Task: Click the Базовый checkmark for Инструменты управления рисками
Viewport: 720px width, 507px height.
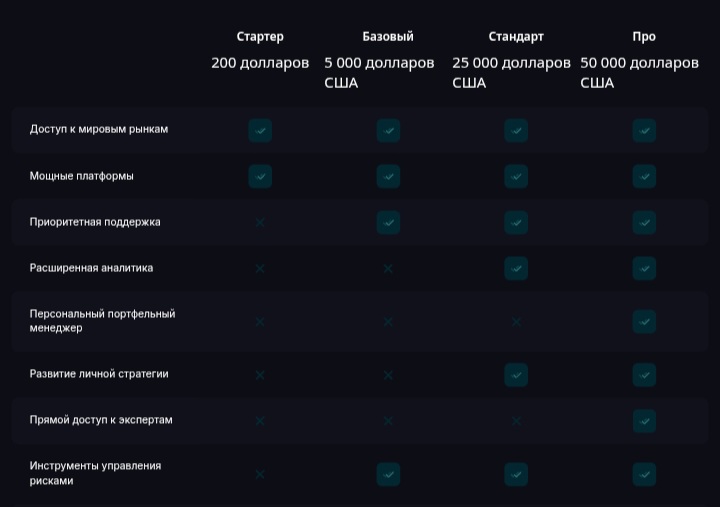Action: tap(388, 474)
